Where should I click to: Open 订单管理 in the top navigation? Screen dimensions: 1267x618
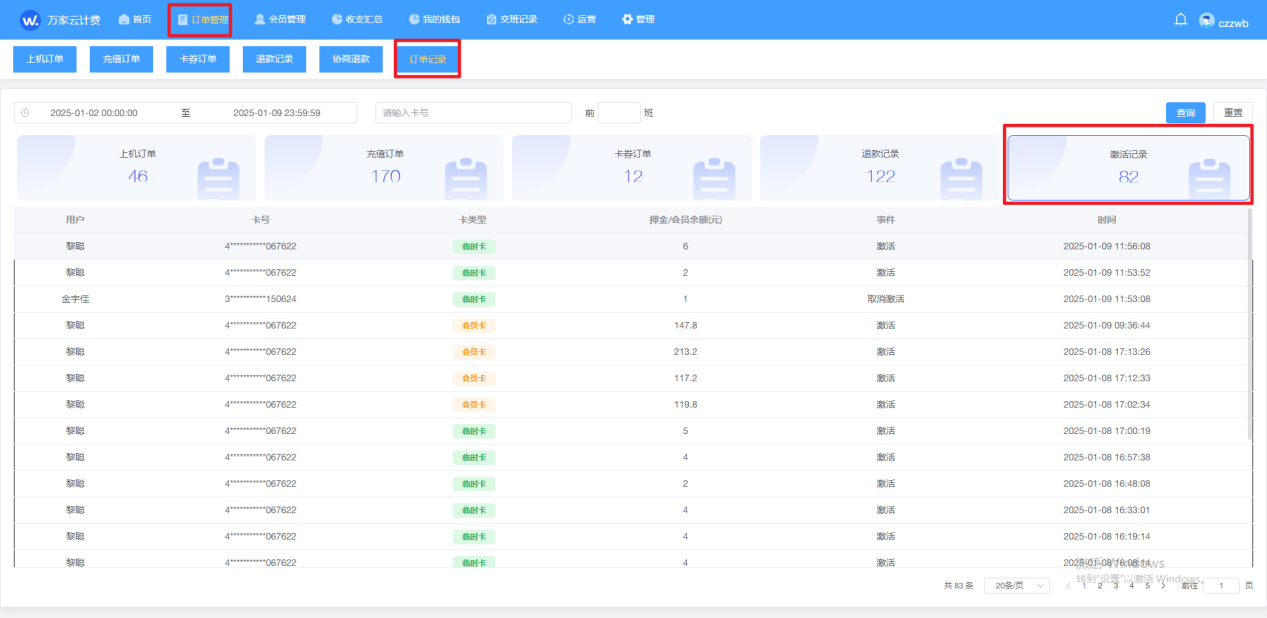(202, 19)
